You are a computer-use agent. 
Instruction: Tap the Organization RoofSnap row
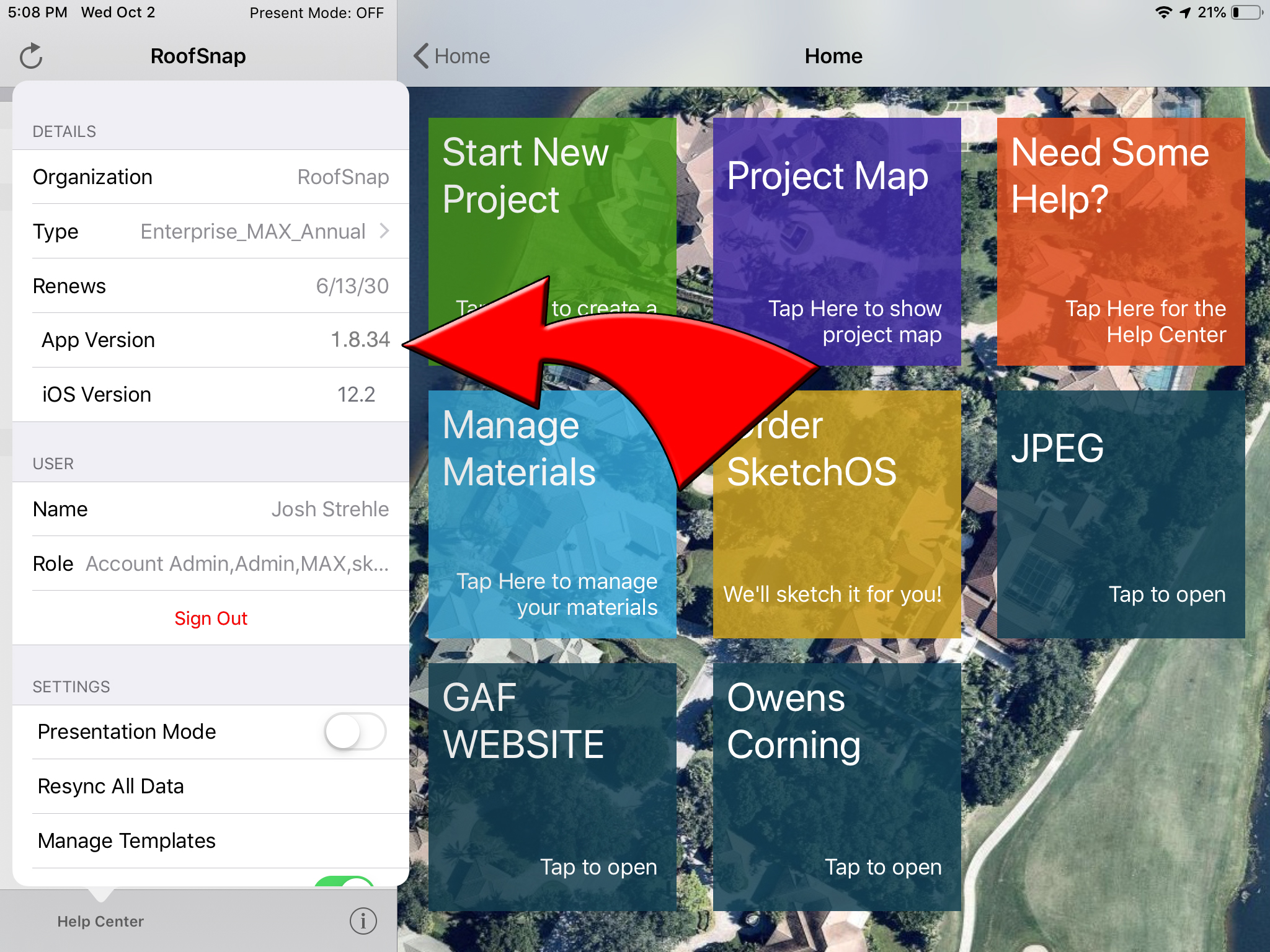[211, 177]
